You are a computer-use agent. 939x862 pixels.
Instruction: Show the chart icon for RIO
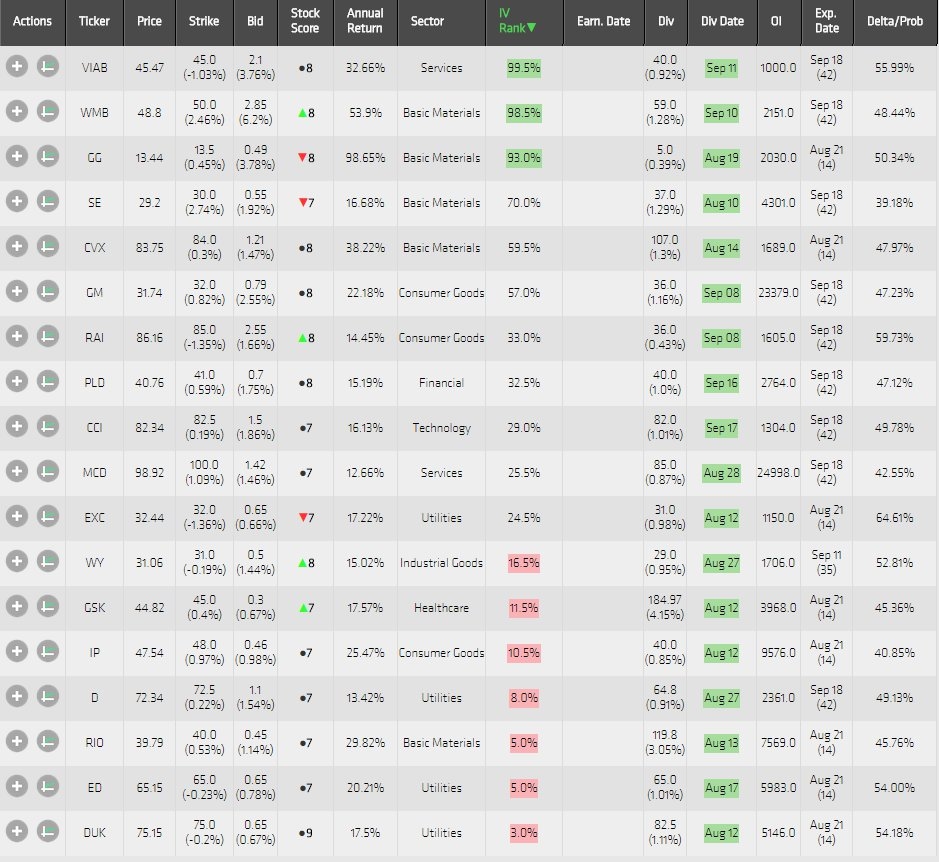pos(48,741)
